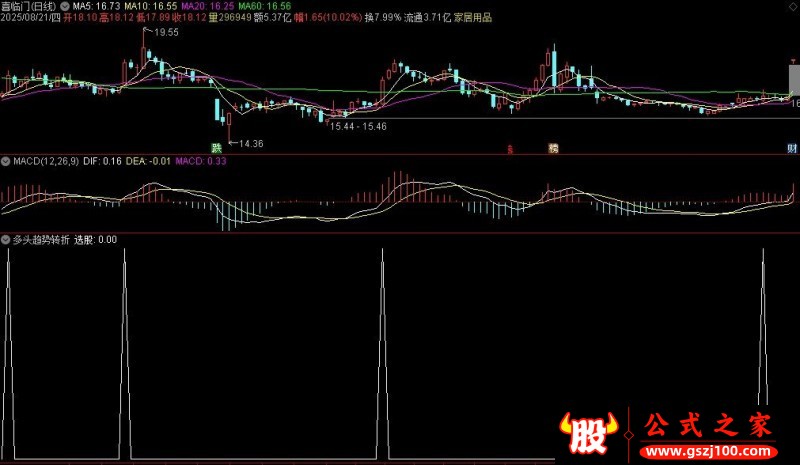Select the purple MA20: 16.25 label
The image size is (800, 465).
coord(208,7)
